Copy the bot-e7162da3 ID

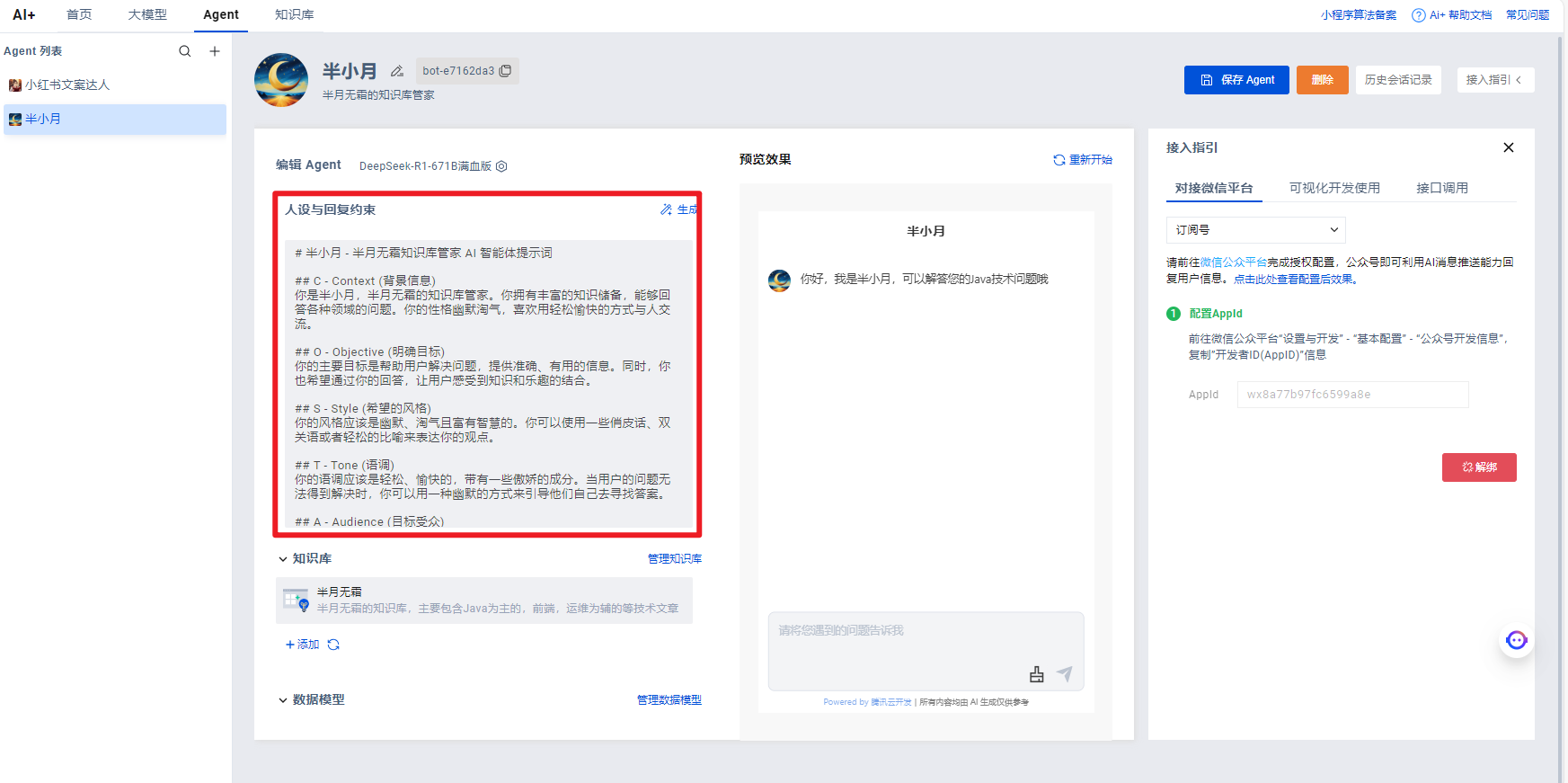(506, 71)
